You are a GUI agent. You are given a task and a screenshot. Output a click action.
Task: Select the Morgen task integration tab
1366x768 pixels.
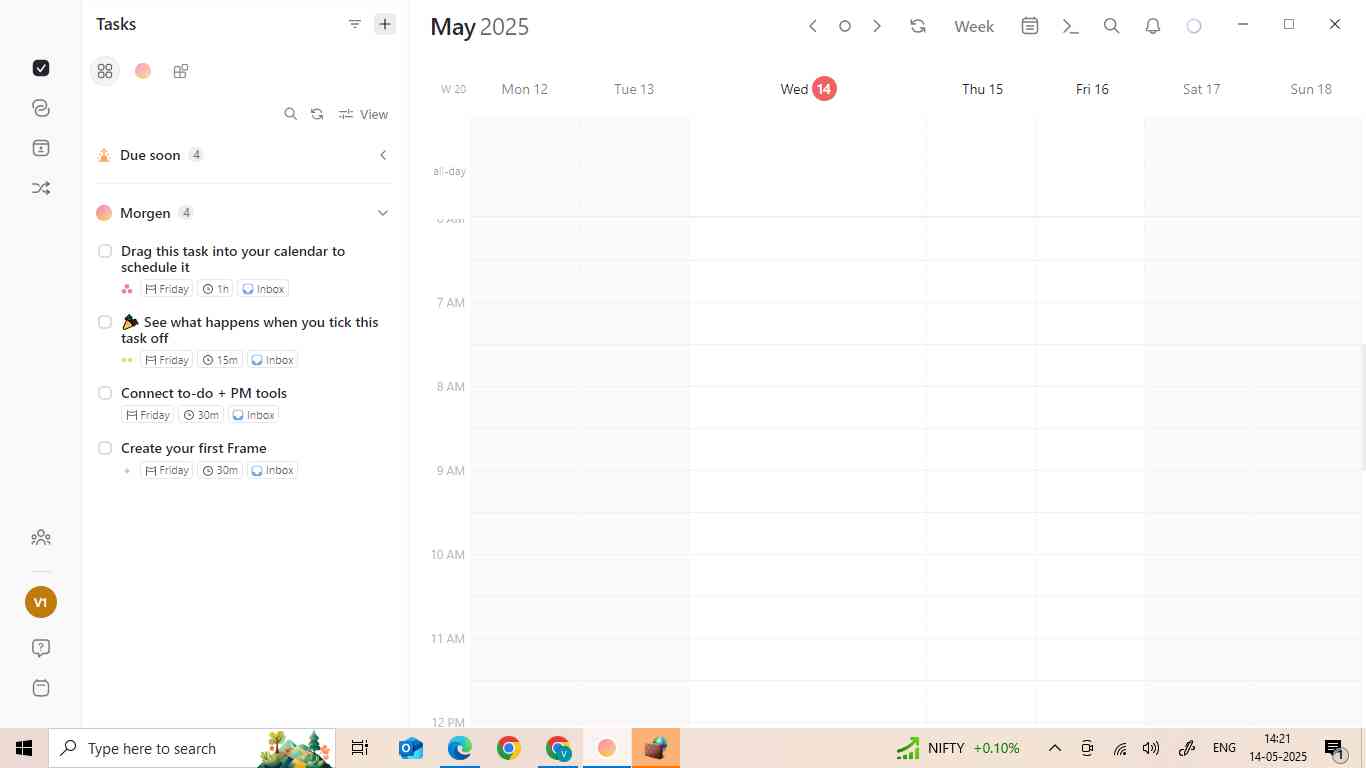coord(143,71)
